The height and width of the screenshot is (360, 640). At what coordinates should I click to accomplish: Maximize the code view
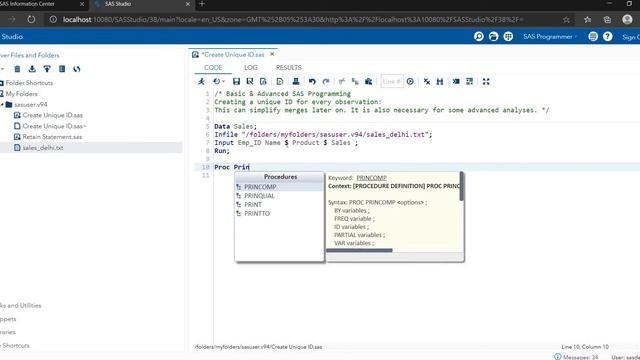[x=486, y=81]
